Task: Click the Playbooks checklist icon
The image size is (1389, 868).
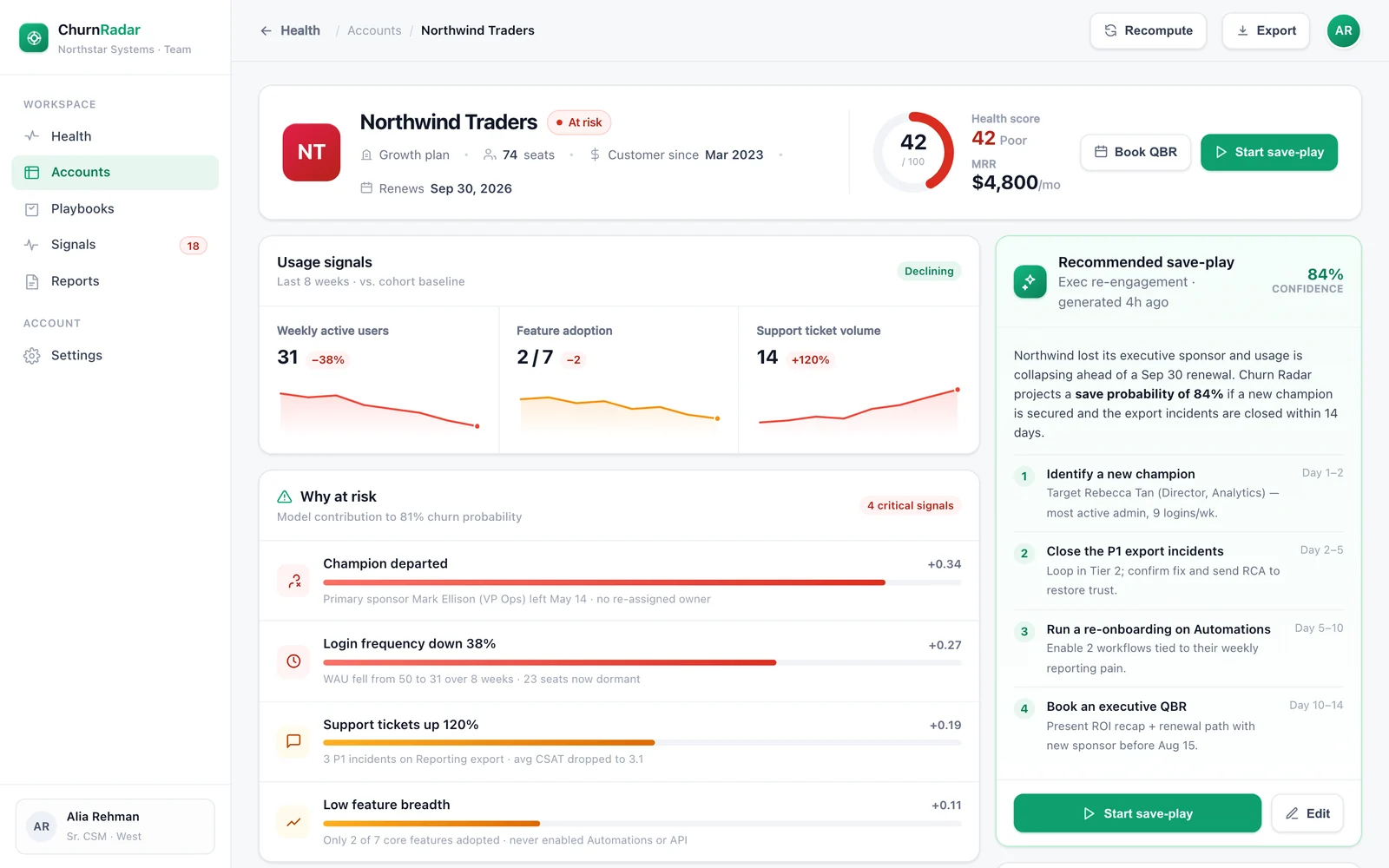Action: pyautogui.click(x=32, y=209)
